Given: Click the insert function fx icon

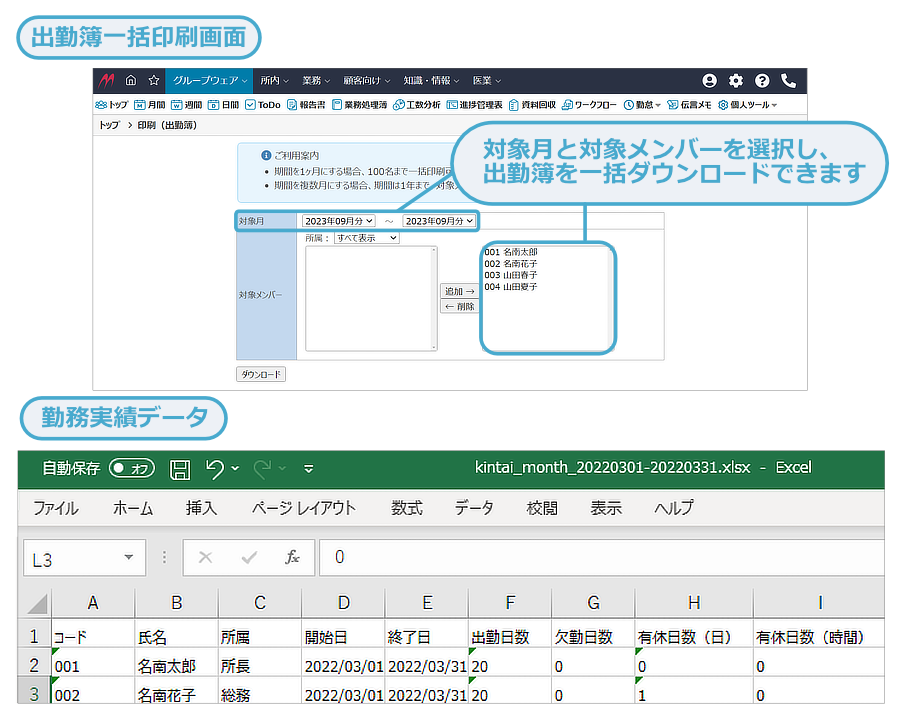Looking at the screenshot, I should (x=292, y=558).
